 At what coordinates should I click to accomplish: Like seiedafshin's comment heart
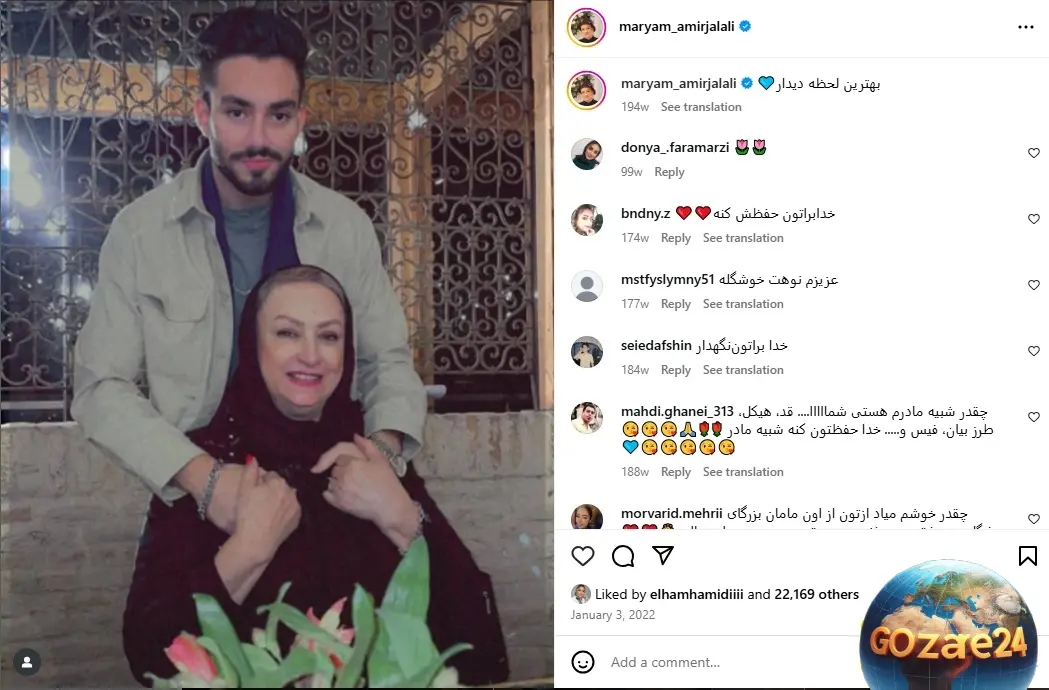1034,351
